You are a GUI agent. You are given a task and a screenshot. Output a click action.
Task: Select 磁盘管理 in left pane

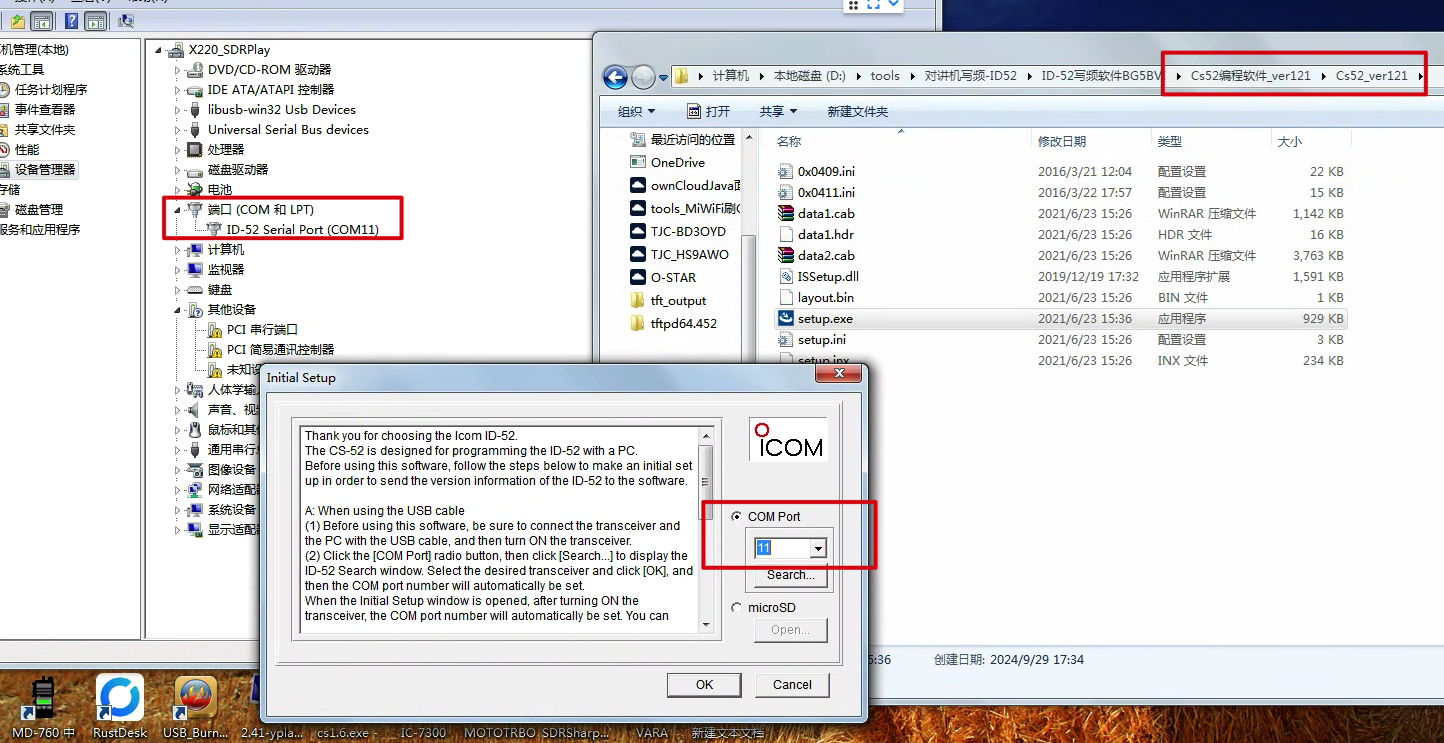pos(38,210)
